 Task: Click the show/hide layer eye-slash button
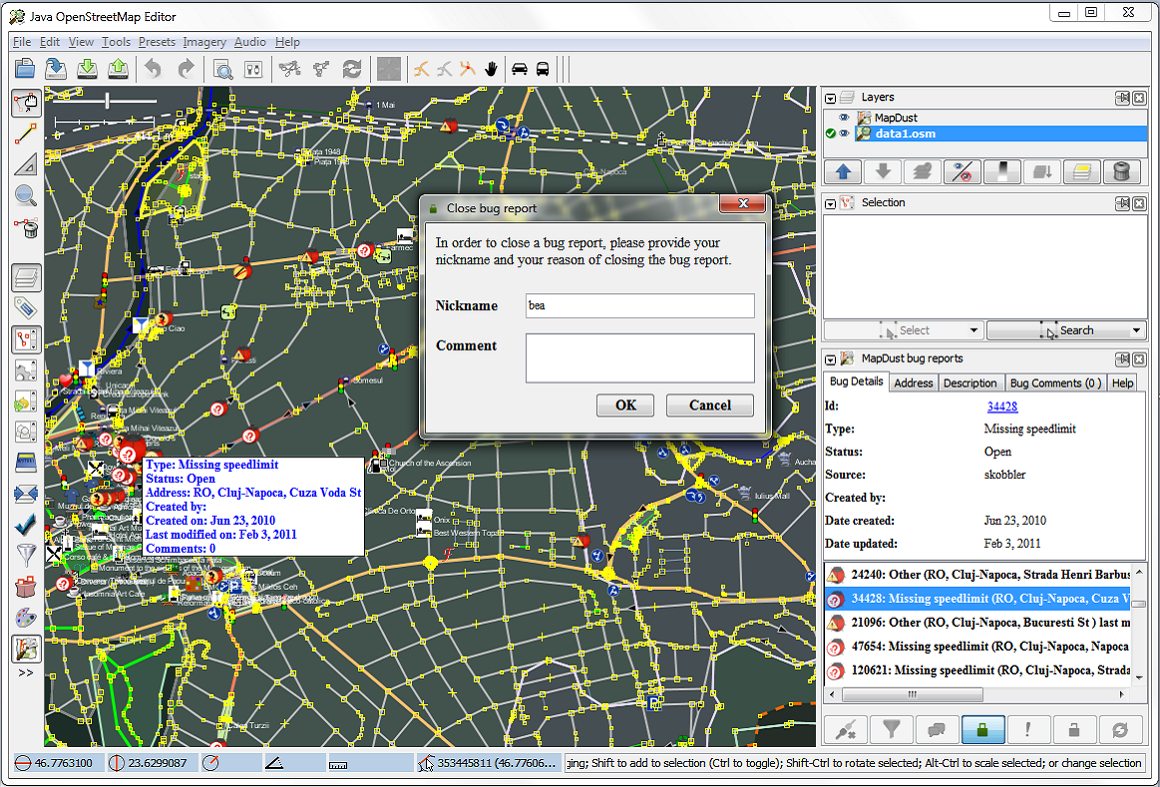962,172
